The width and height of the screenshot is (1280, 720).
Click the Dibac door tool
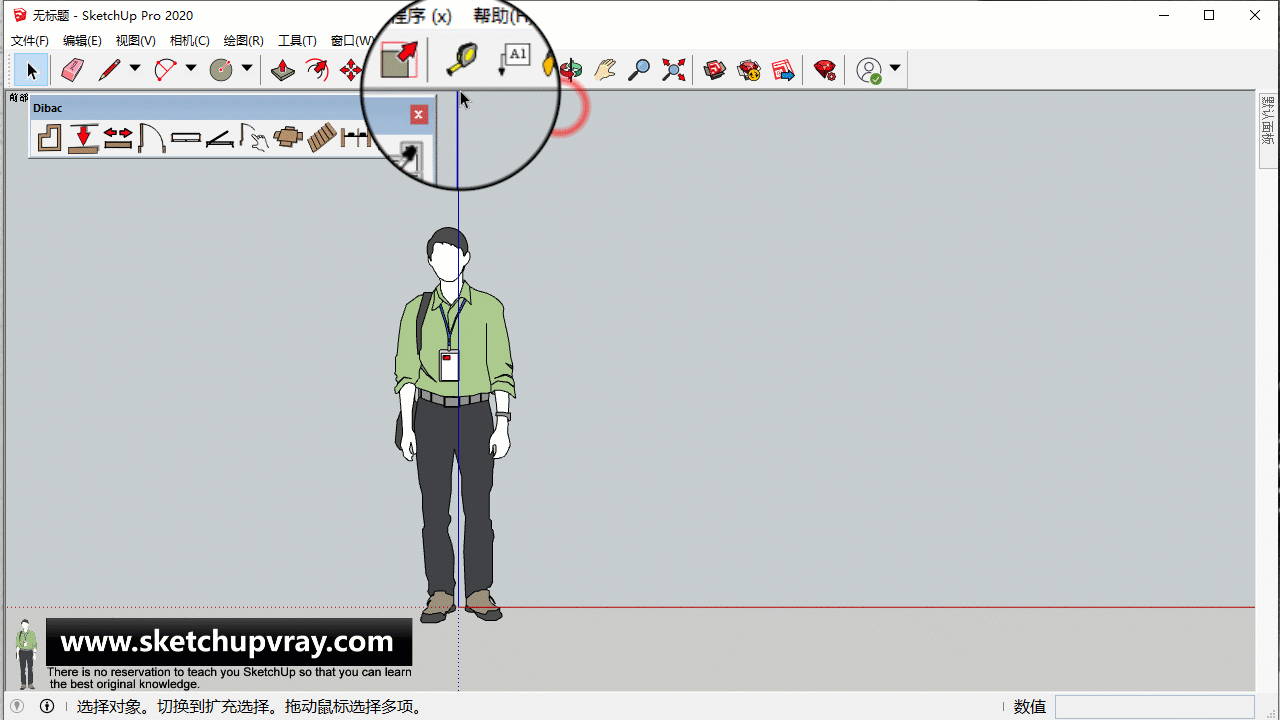point(151,138)
